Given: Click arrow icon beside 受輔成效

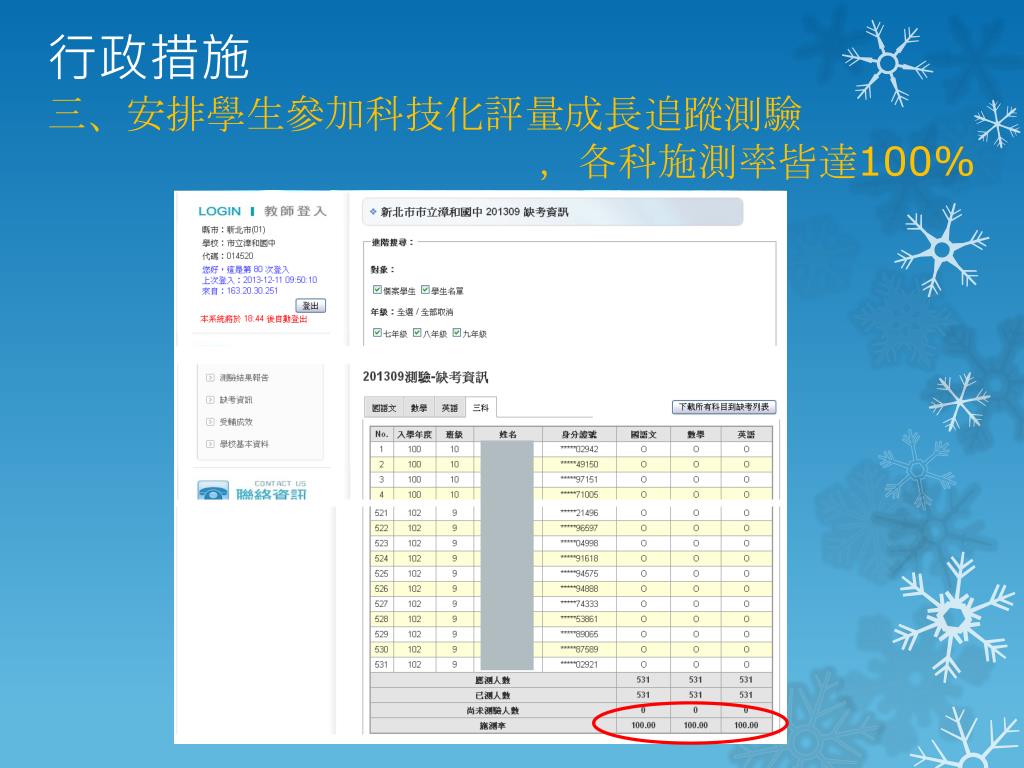Looking at the screenshot, I should 210,422.
